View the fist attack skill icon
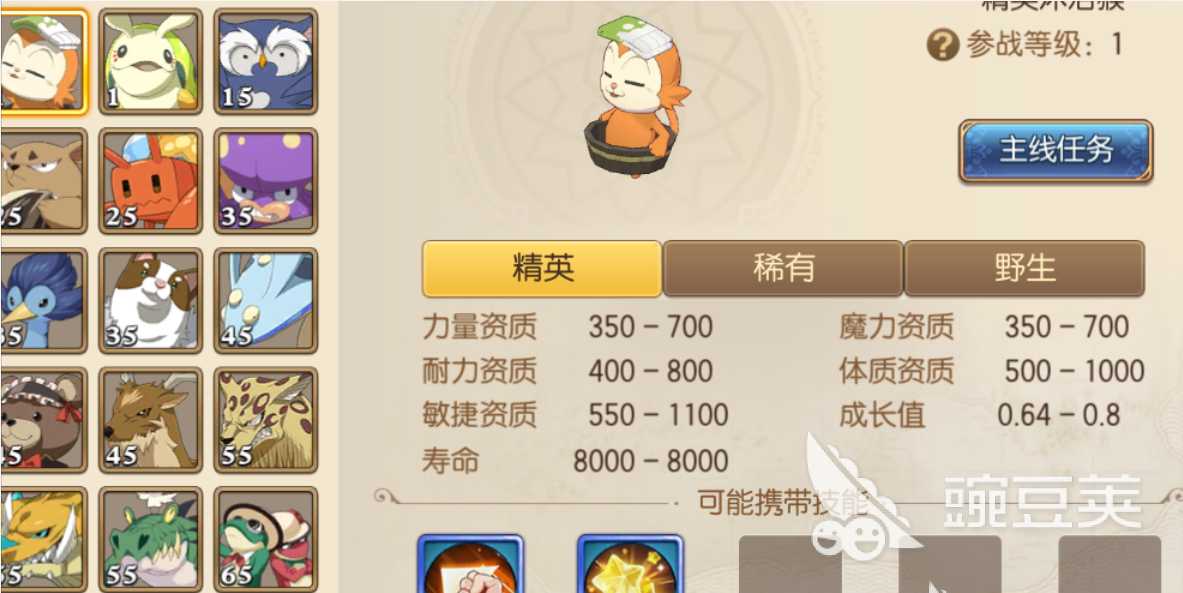The width and height of the screenshot is (1183, 593). click(x=470, y=564)
